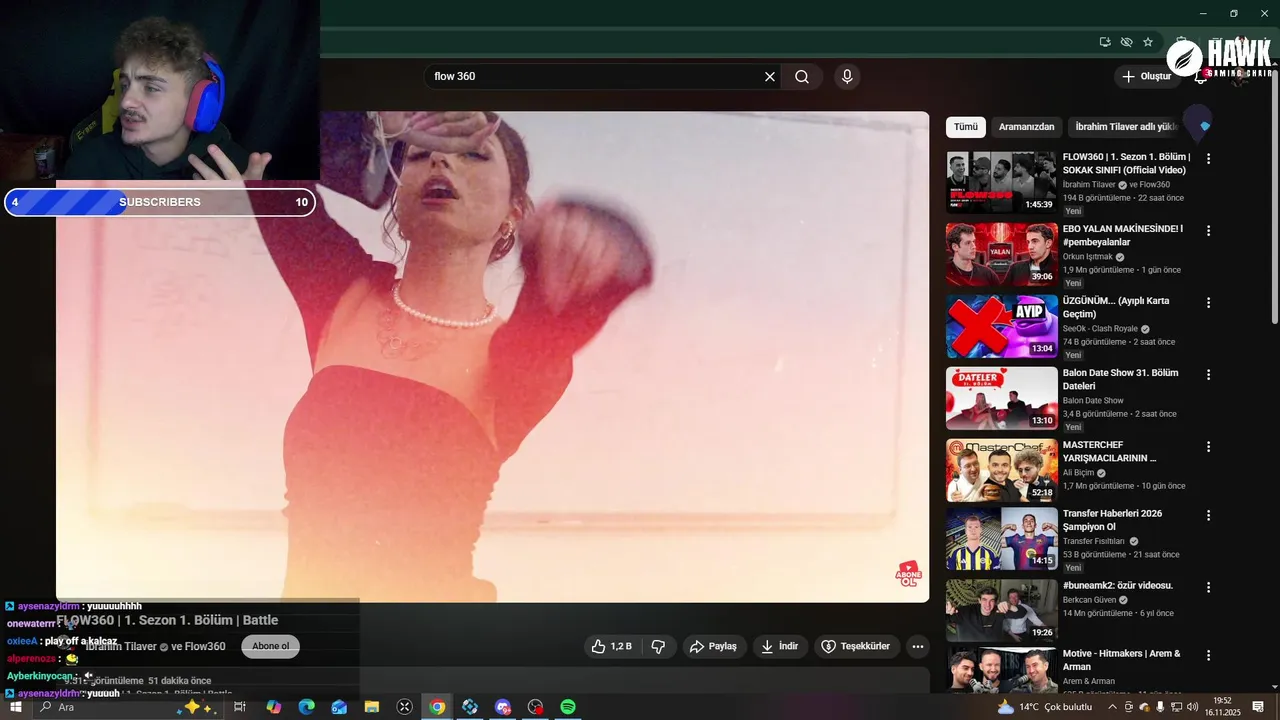
Task: Open options menu for #buneamk2 video
Action: point(1208,588)
